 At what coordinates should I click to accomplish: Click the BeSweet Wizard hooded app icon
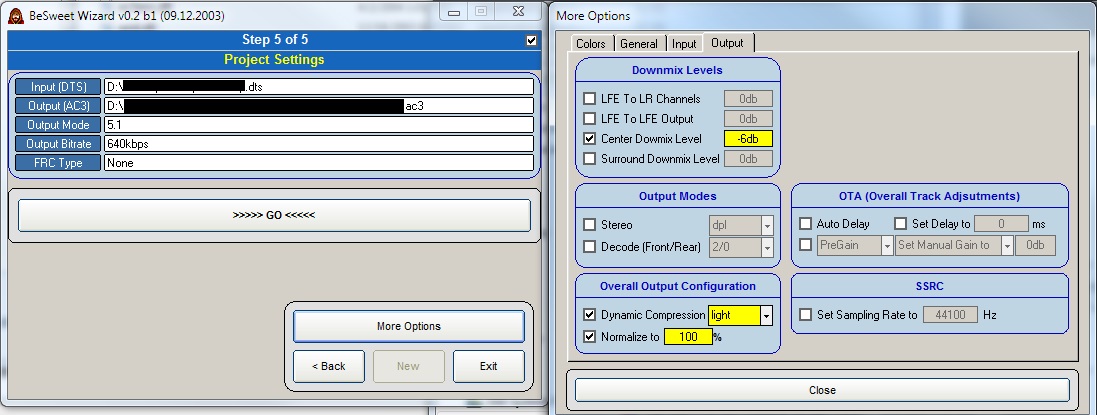[x=15, y=15]
